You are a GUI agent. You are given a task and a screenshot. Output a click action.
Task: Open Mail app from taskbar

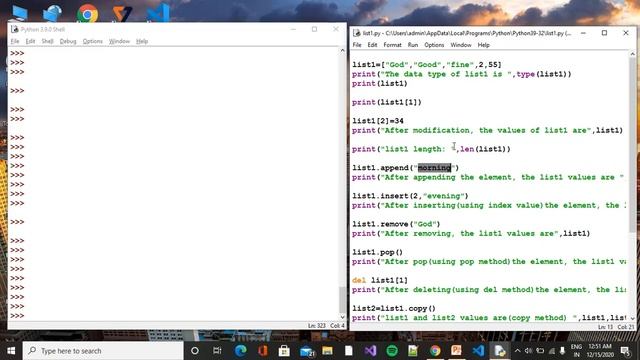click(x=307, y=351)
